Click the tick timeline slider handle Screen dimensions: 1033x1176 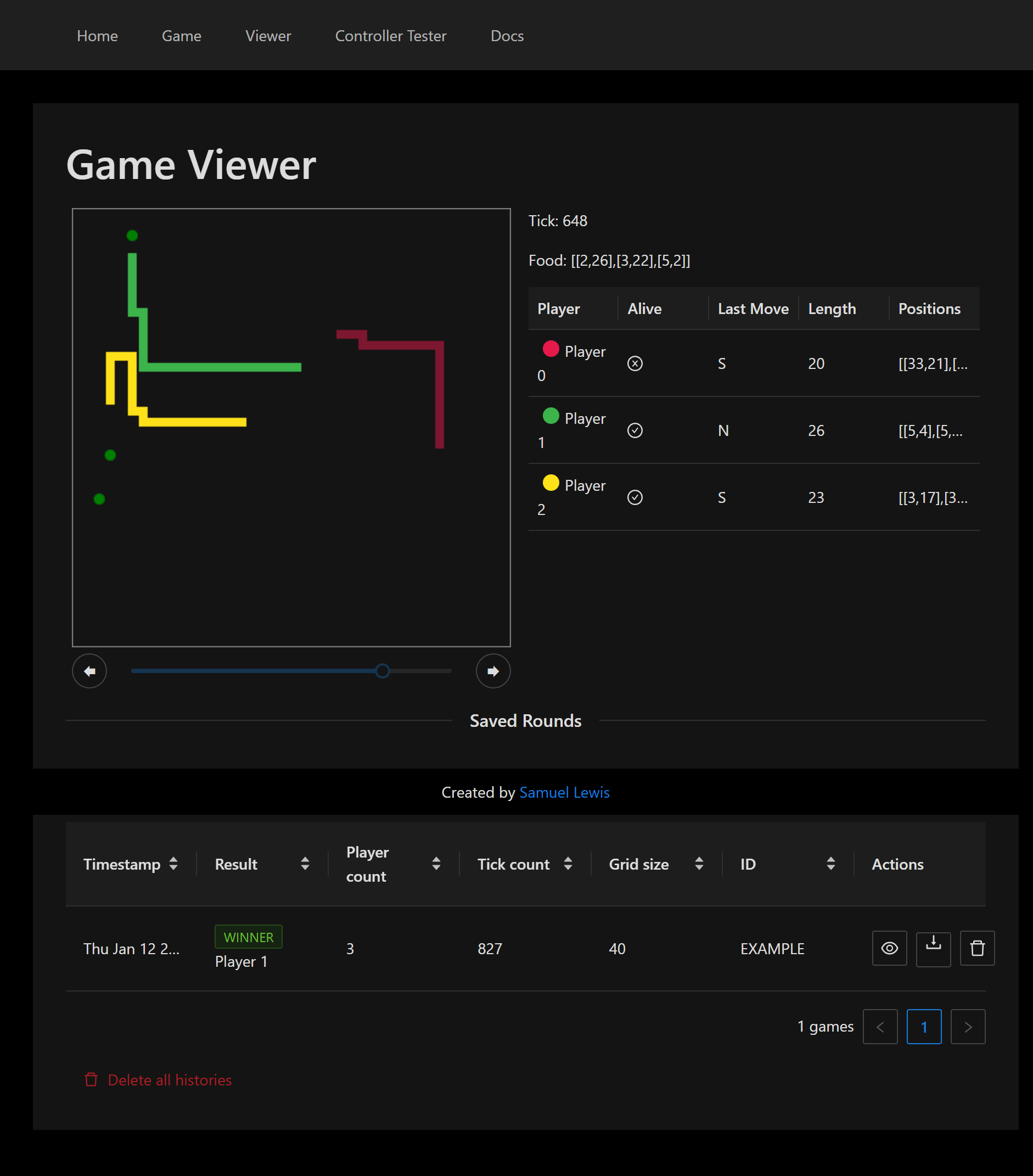click(x=383, y=671)
